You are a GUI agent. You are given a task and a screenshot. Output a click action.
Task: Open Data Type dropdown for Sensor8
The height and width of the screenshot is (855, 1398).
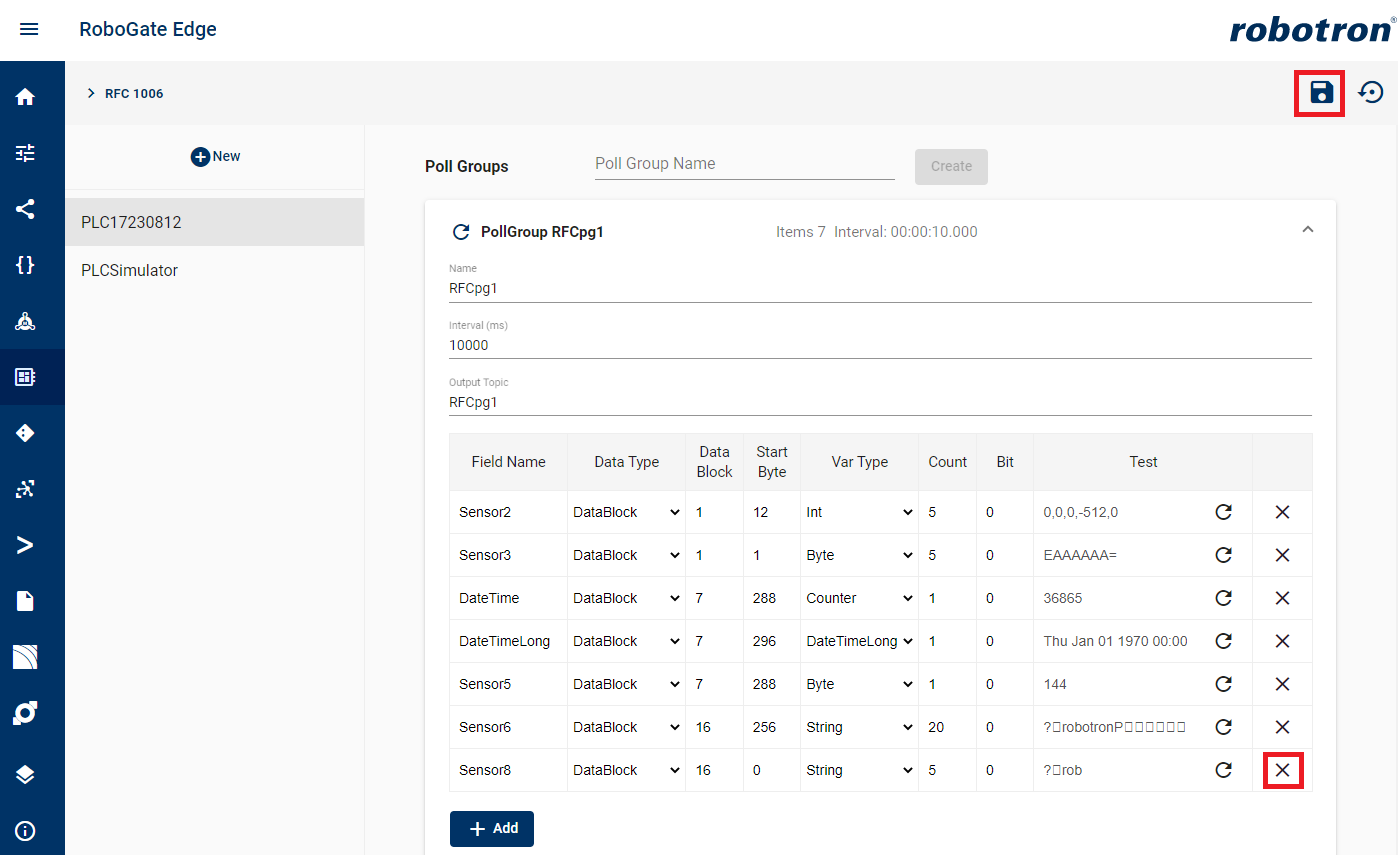pos(626,770)
